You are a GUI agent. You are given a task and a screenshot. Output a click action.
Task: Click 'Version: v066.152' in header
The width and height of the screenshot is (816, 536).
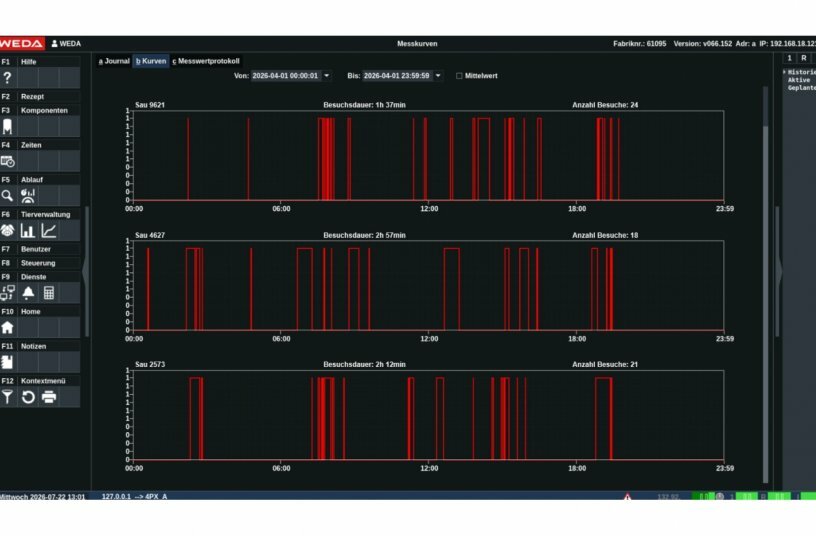(x=703, y=44)
